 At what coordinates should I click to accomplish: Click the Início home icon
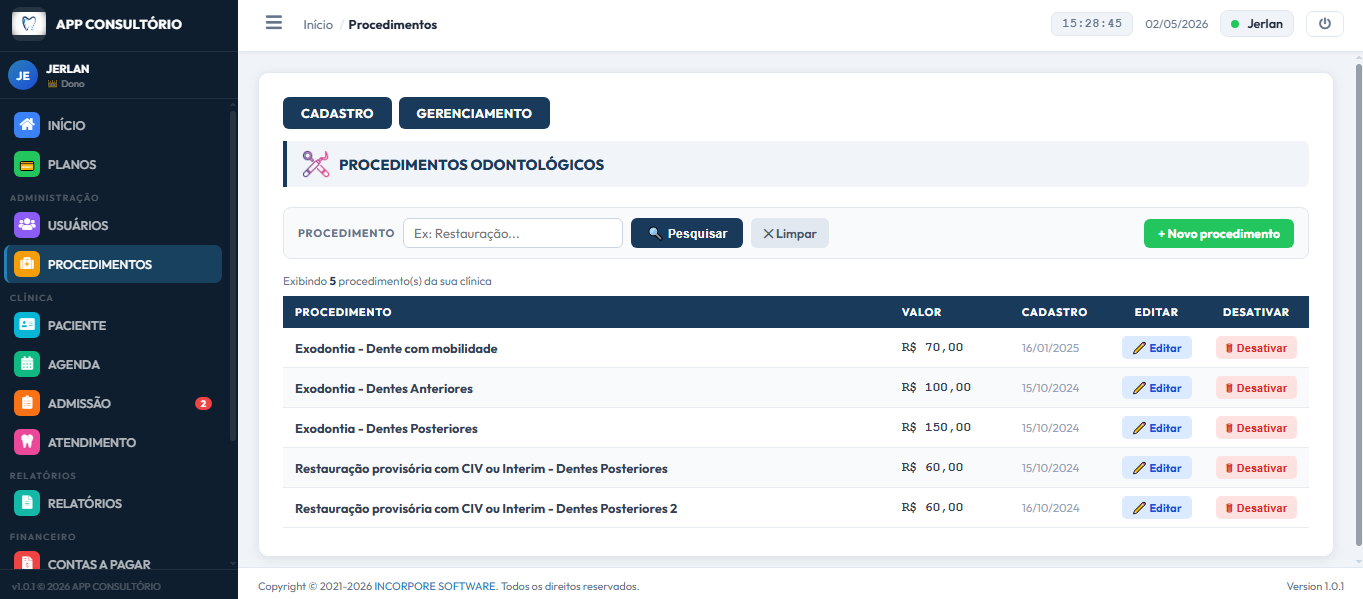pos(27,125)
